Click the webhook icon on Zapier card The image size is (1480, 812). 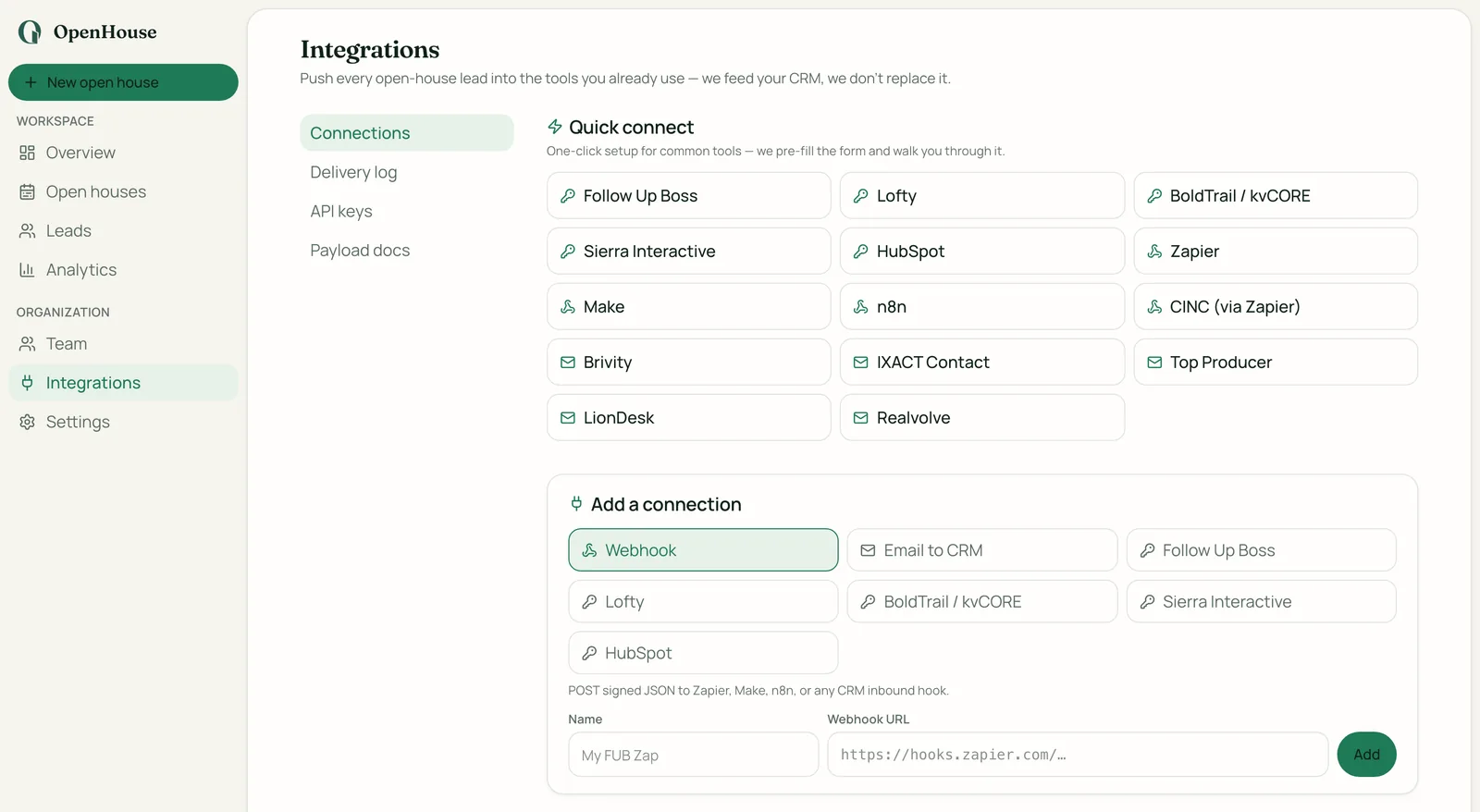[1154, 252]
